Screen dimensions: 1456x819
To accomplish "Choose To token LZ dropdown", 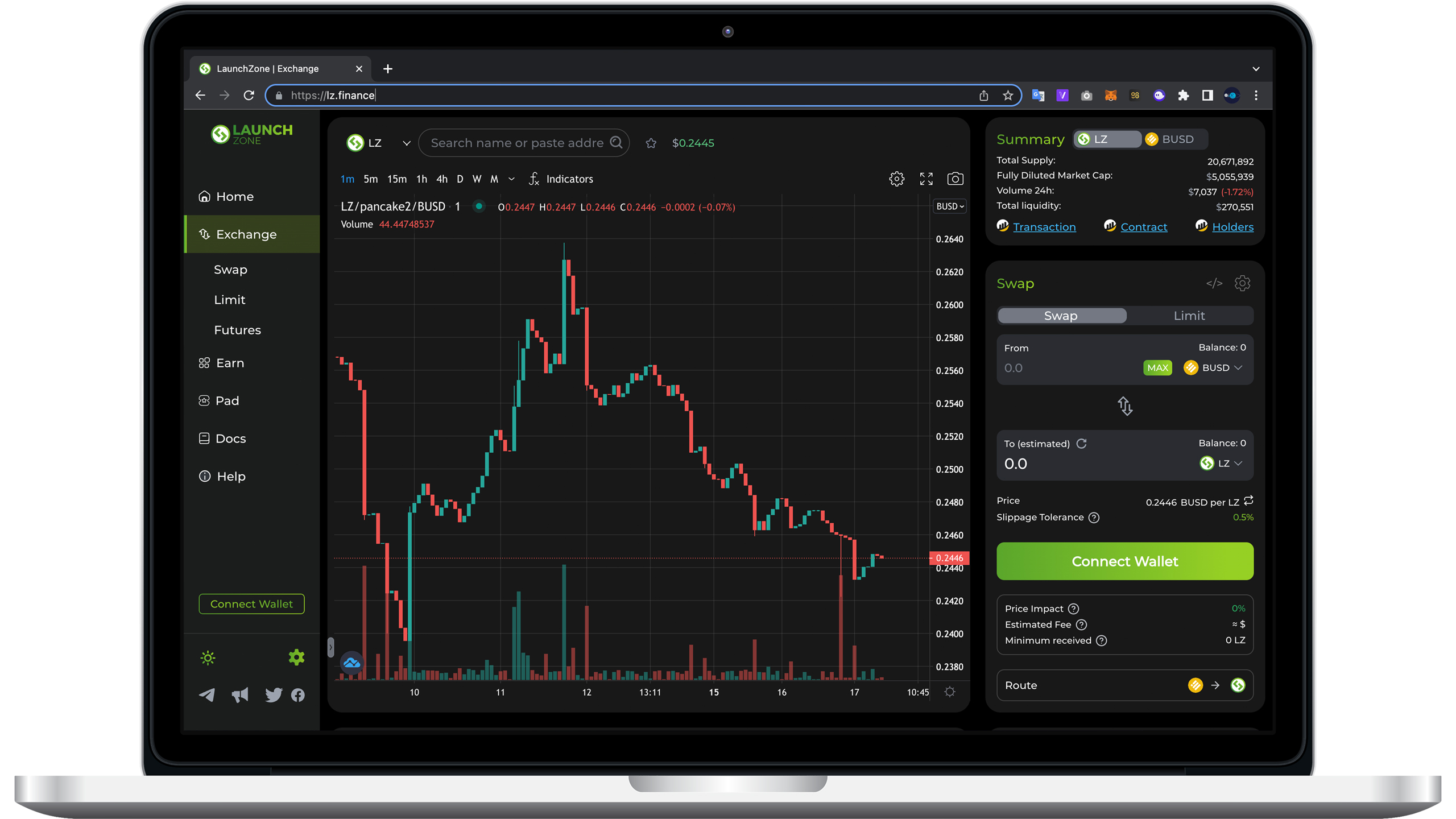I will point(1221,464).
